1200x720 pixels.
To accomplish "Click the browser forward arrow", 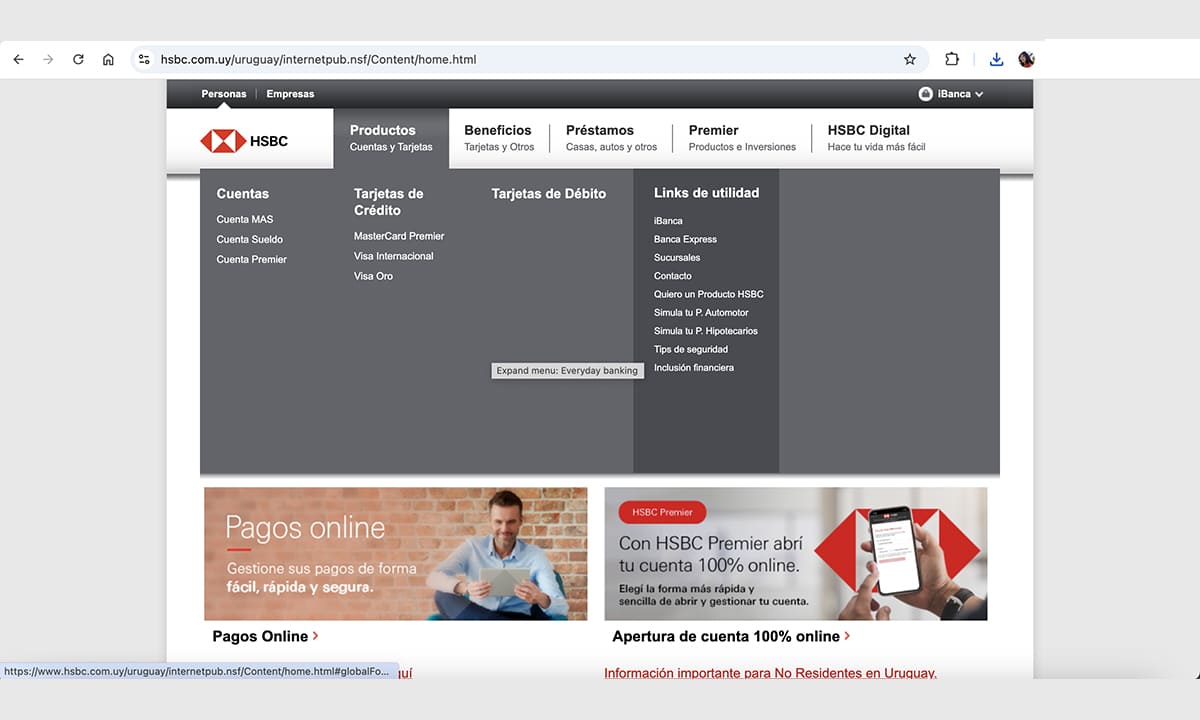I will pos(48,60).
